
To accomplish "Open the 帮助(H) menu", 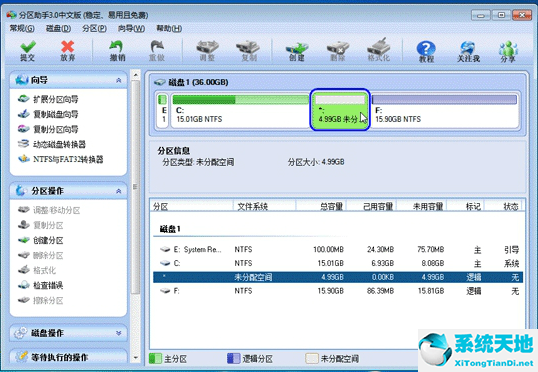I will [x=169, y=28].
